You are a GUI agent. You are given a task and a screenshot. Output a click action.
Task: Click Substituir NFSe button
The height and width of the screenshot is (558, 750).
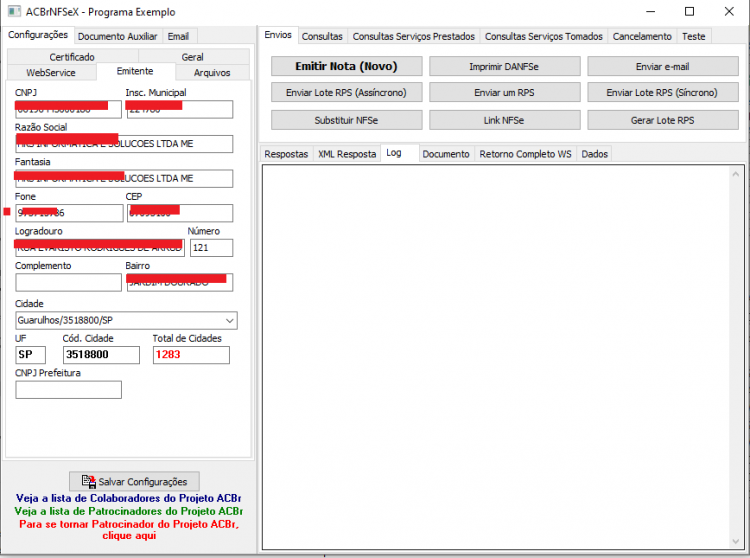click(346, 120)
